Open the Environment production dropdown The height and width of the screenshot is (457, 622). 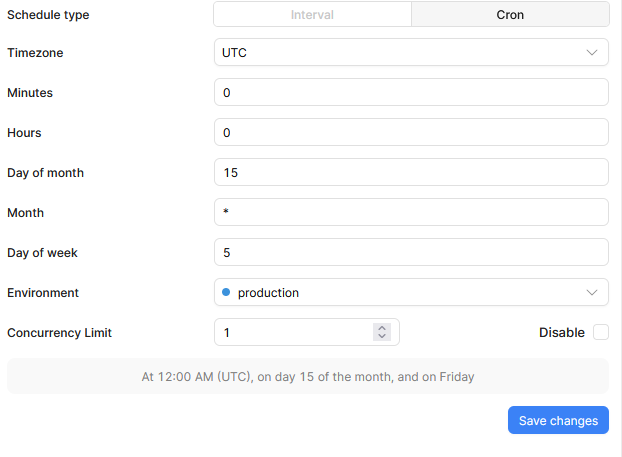coord(411,292)
